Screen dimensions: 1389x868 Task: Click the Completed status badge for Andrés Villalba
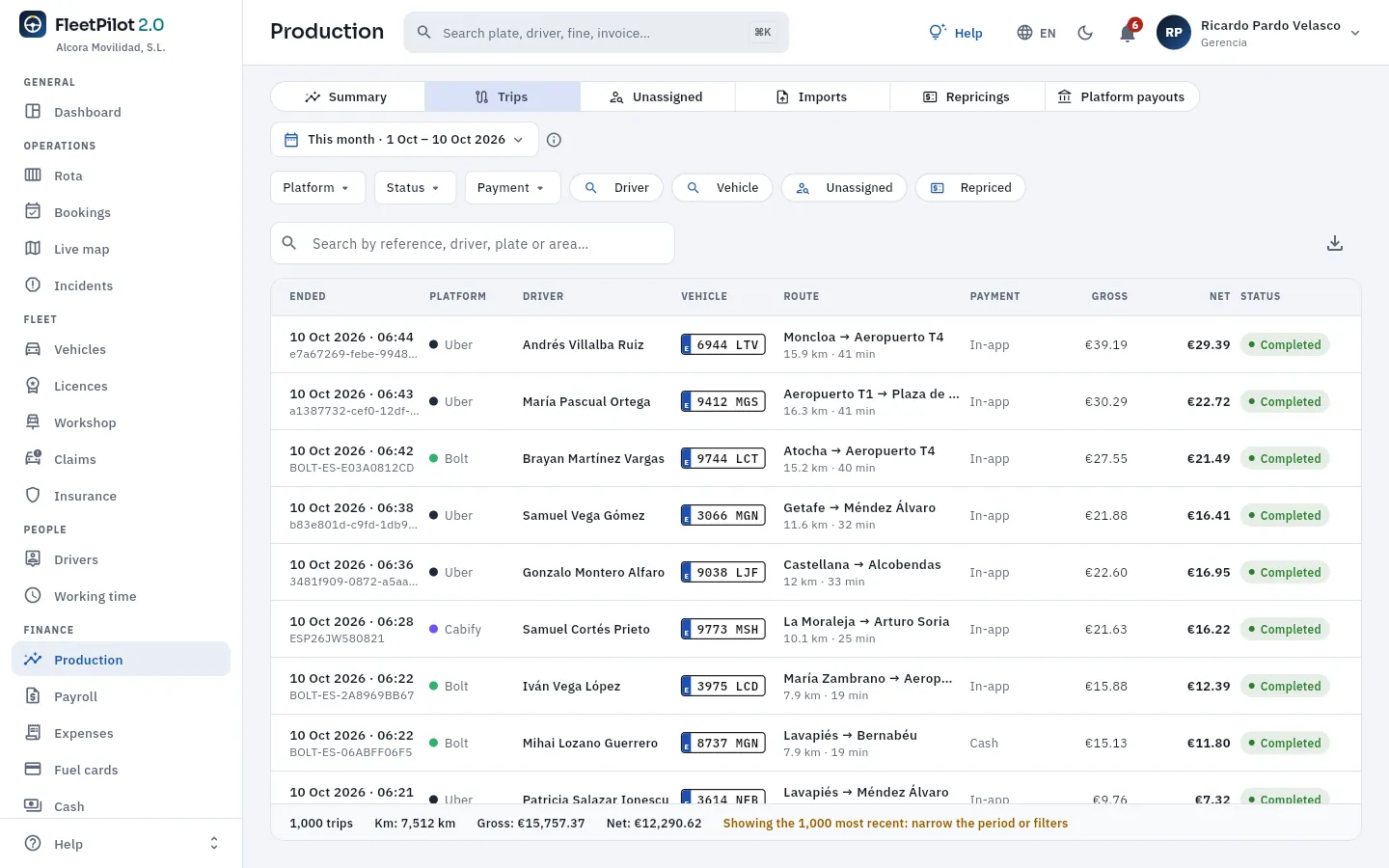pos(1285,344)
